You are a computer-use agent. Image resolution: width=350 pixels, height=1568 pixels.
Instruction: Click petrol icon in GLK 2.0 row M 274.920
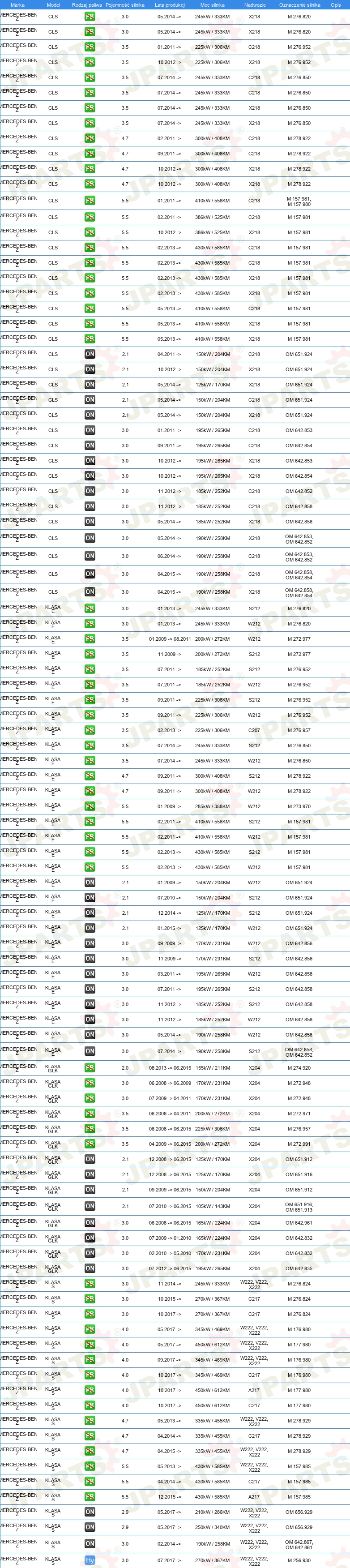coord(90,1068)
